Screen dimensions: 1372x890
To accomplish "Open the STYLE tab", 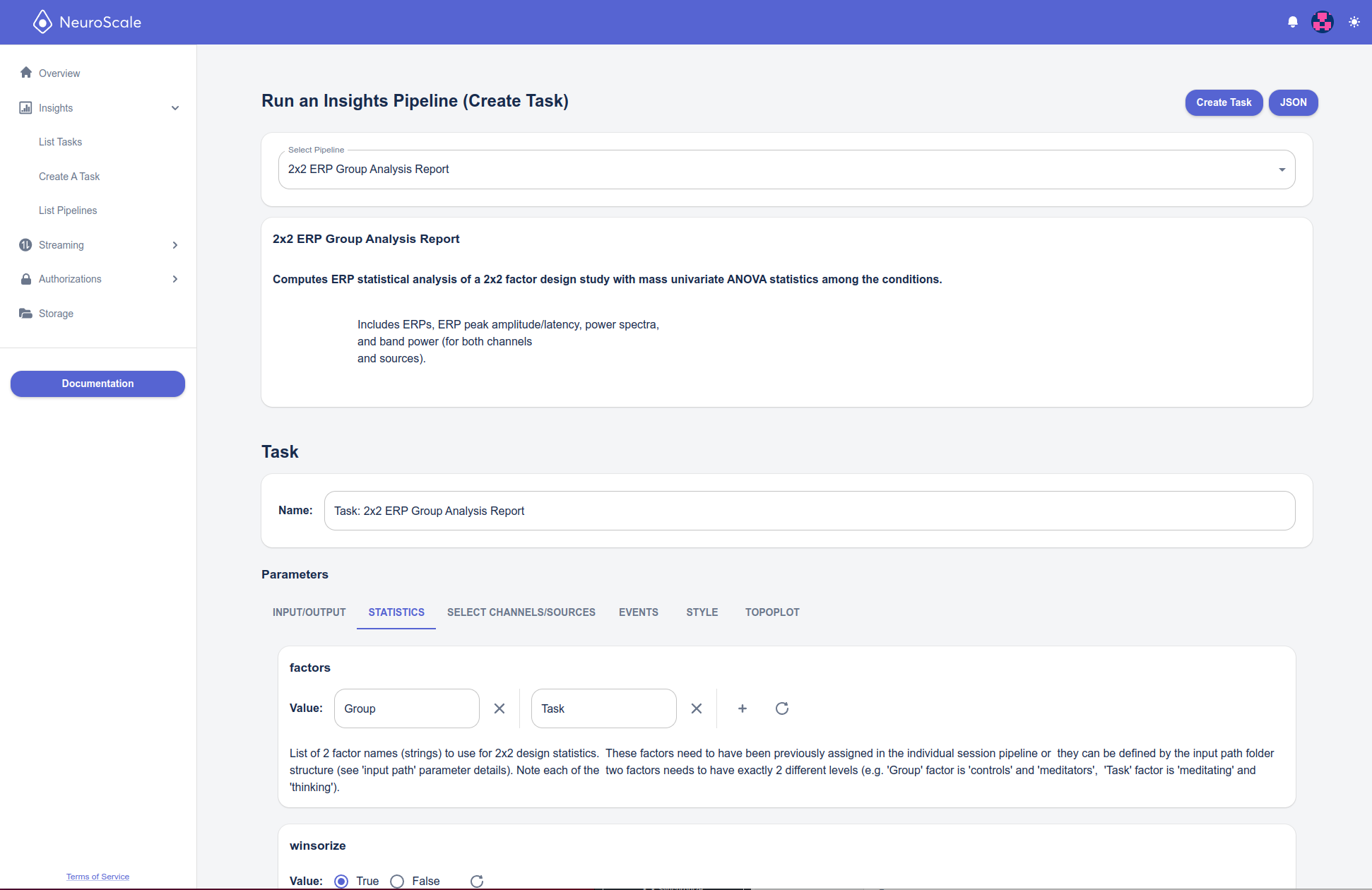I will pos(702,612).
